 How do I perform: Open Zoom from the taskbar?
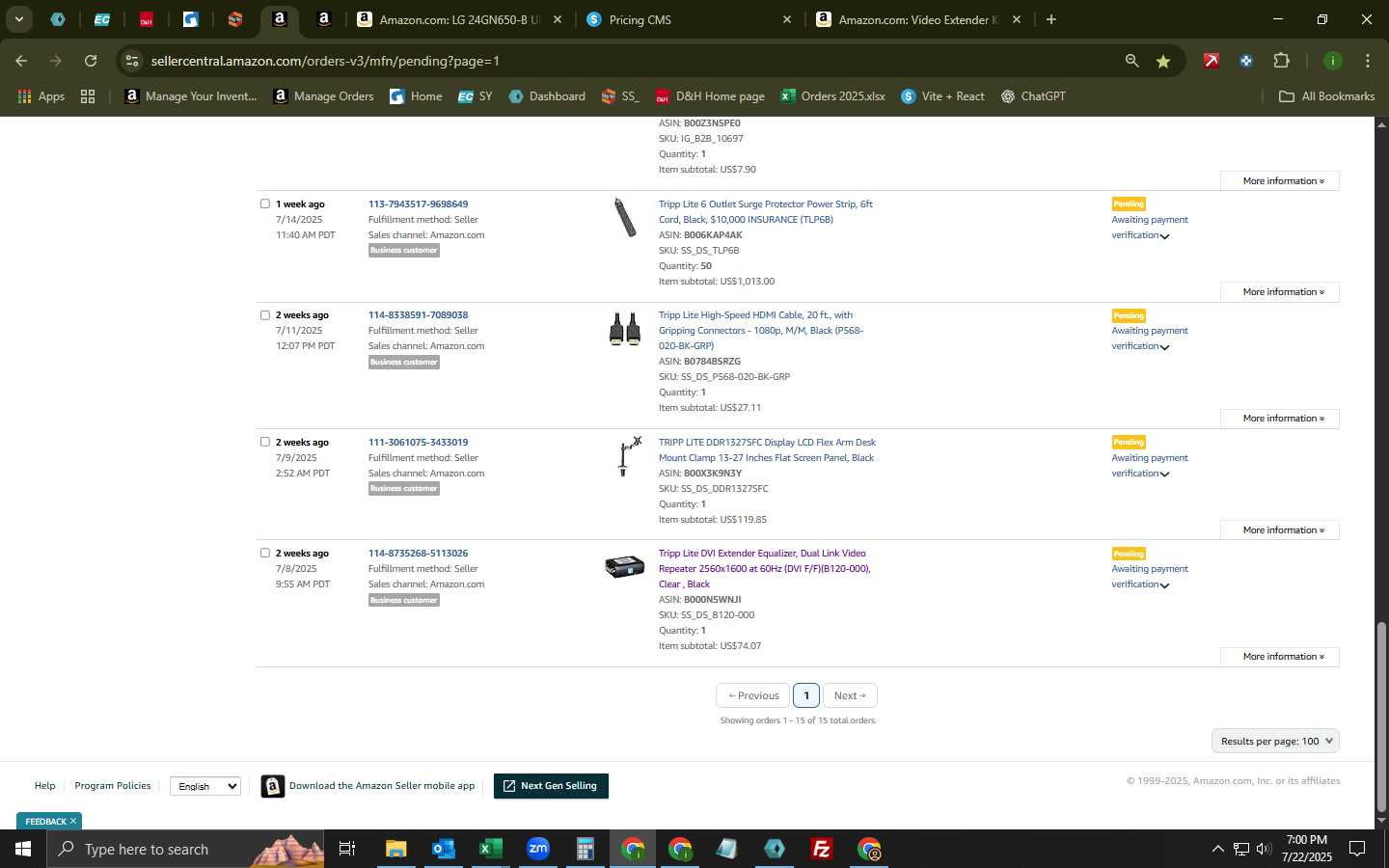click(x=537, y=849)
